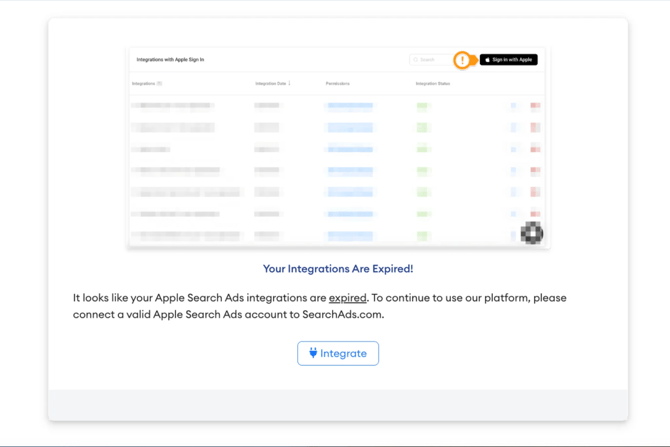
Task: Click the blue permissions tag in the second row
Action: [x=350, y=127]
